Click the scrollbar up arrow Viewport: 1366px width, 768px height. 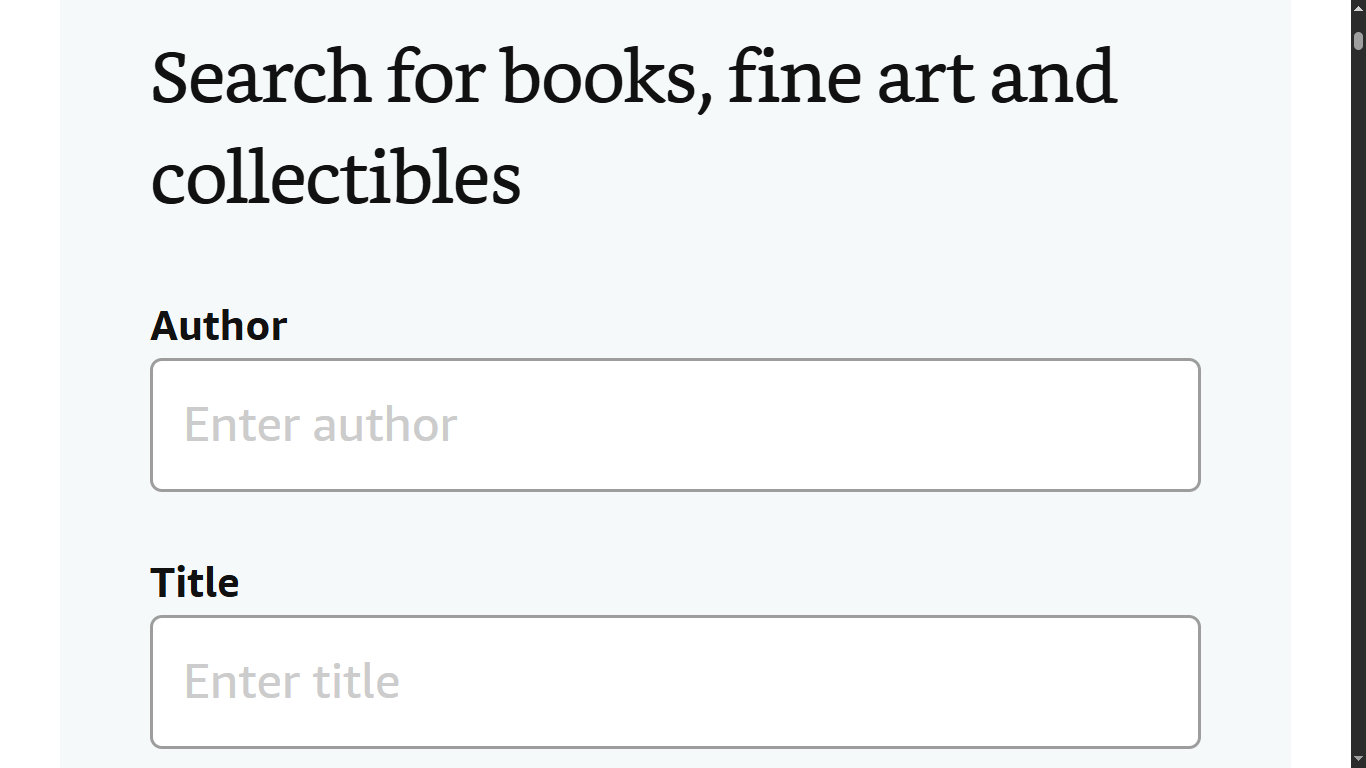point(1358,8)
